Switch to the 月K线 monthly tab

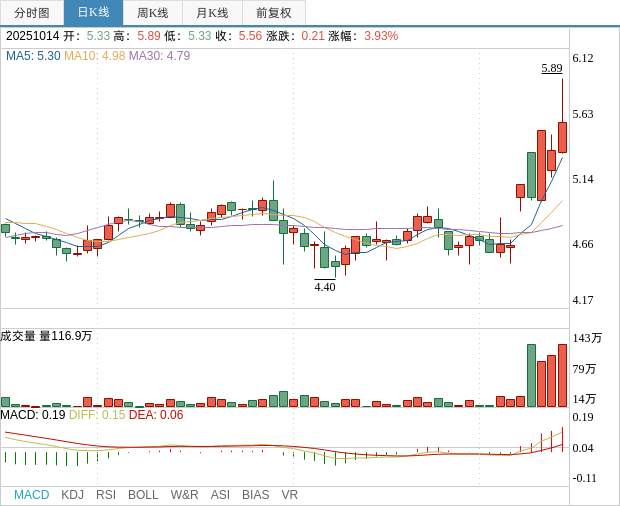(x=212, y=13)
